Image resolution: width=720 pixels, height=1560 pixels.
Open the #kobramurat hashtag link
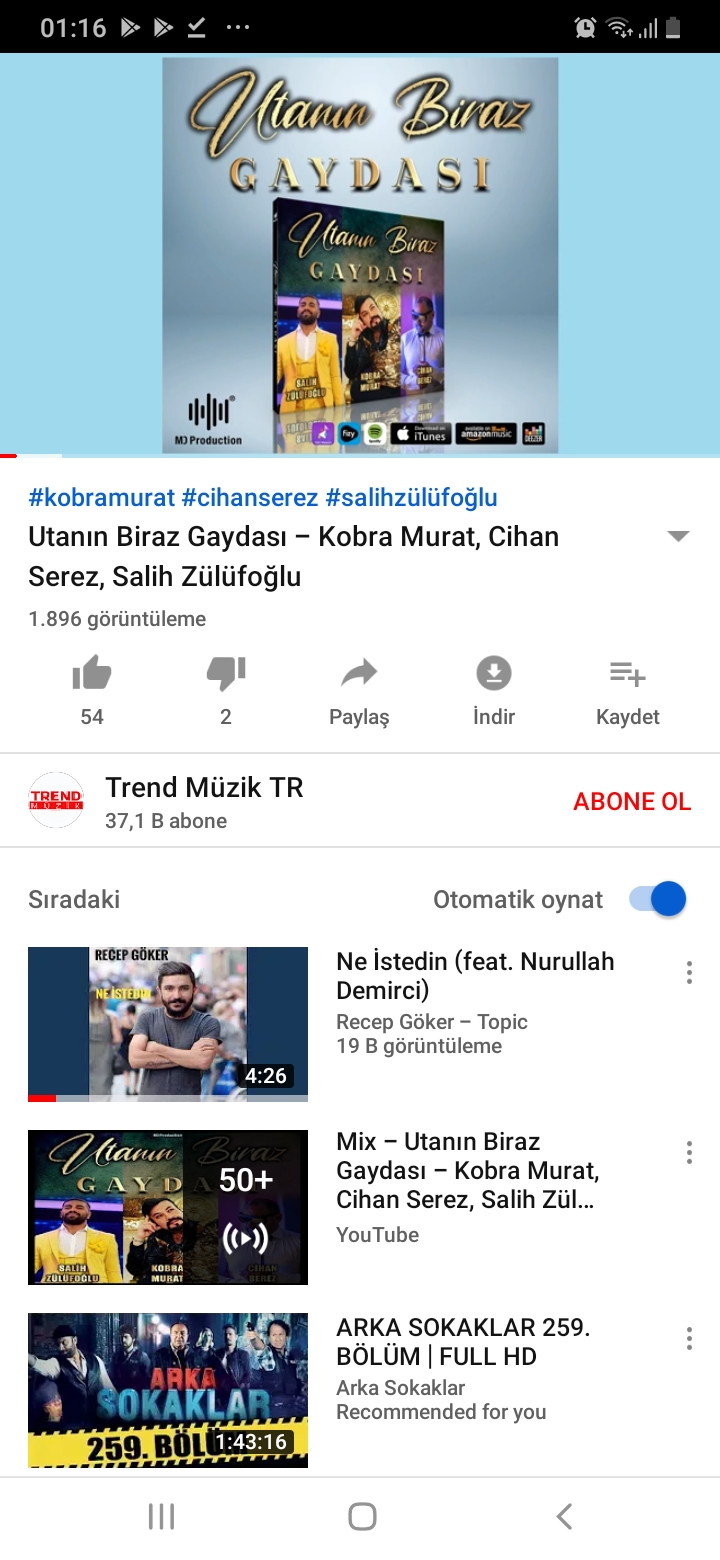point(101,497)
